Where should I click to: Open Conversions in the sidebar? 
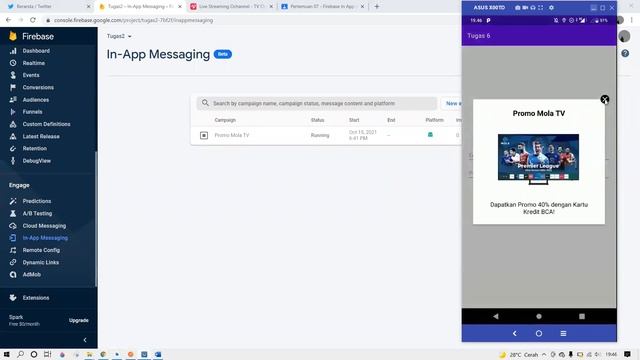click(38, 87)
